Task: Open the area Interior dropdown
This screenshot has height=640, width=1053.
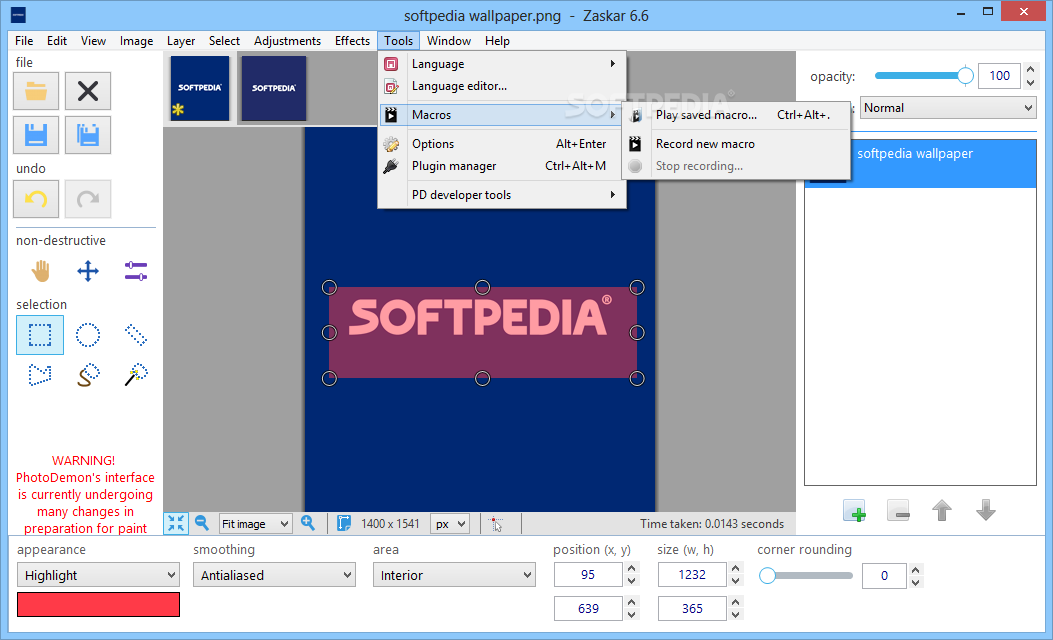Action: pos(454,575)
